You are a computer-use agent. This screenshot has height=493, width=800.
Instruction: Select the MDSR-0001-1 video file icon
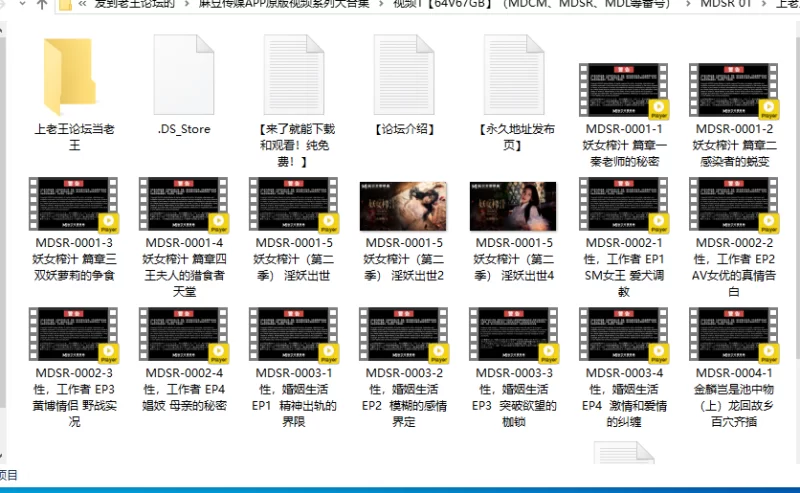(623, 90)
